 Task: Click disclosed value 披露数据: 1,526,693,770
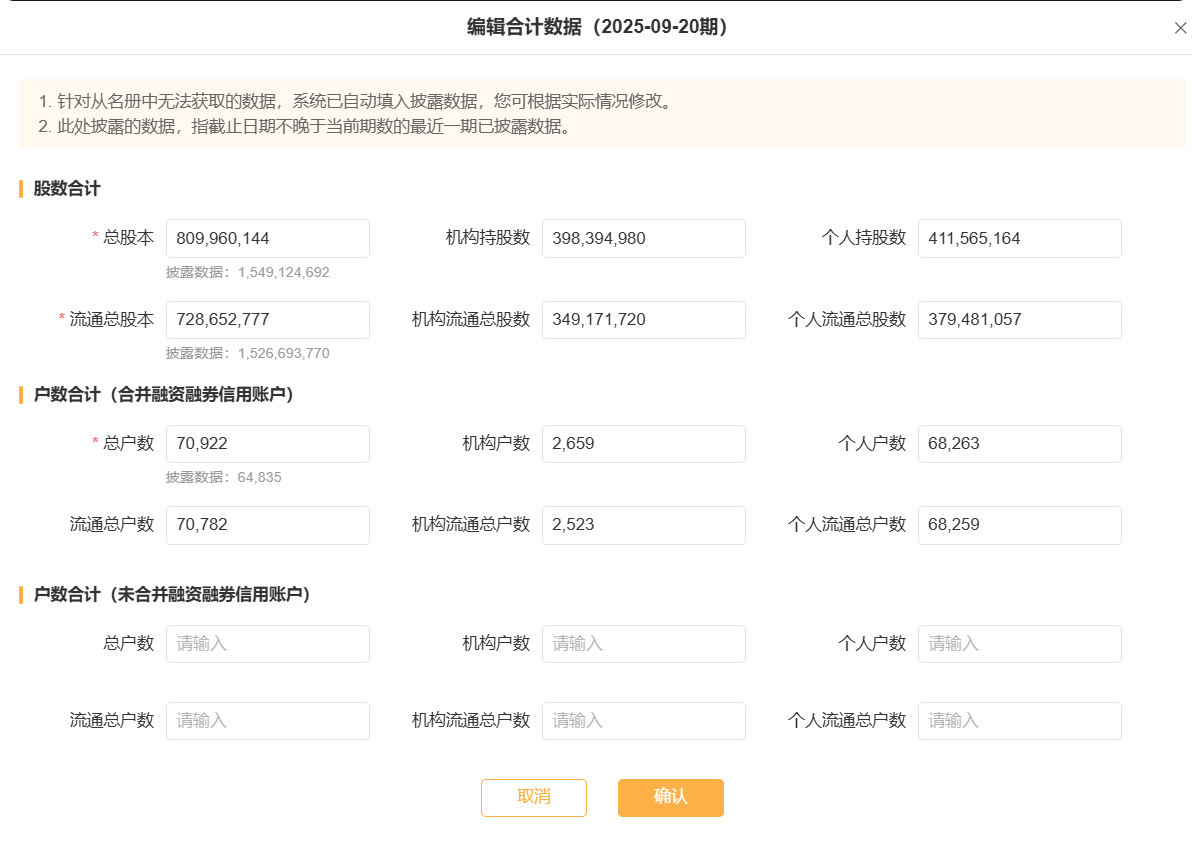(248, 354)
